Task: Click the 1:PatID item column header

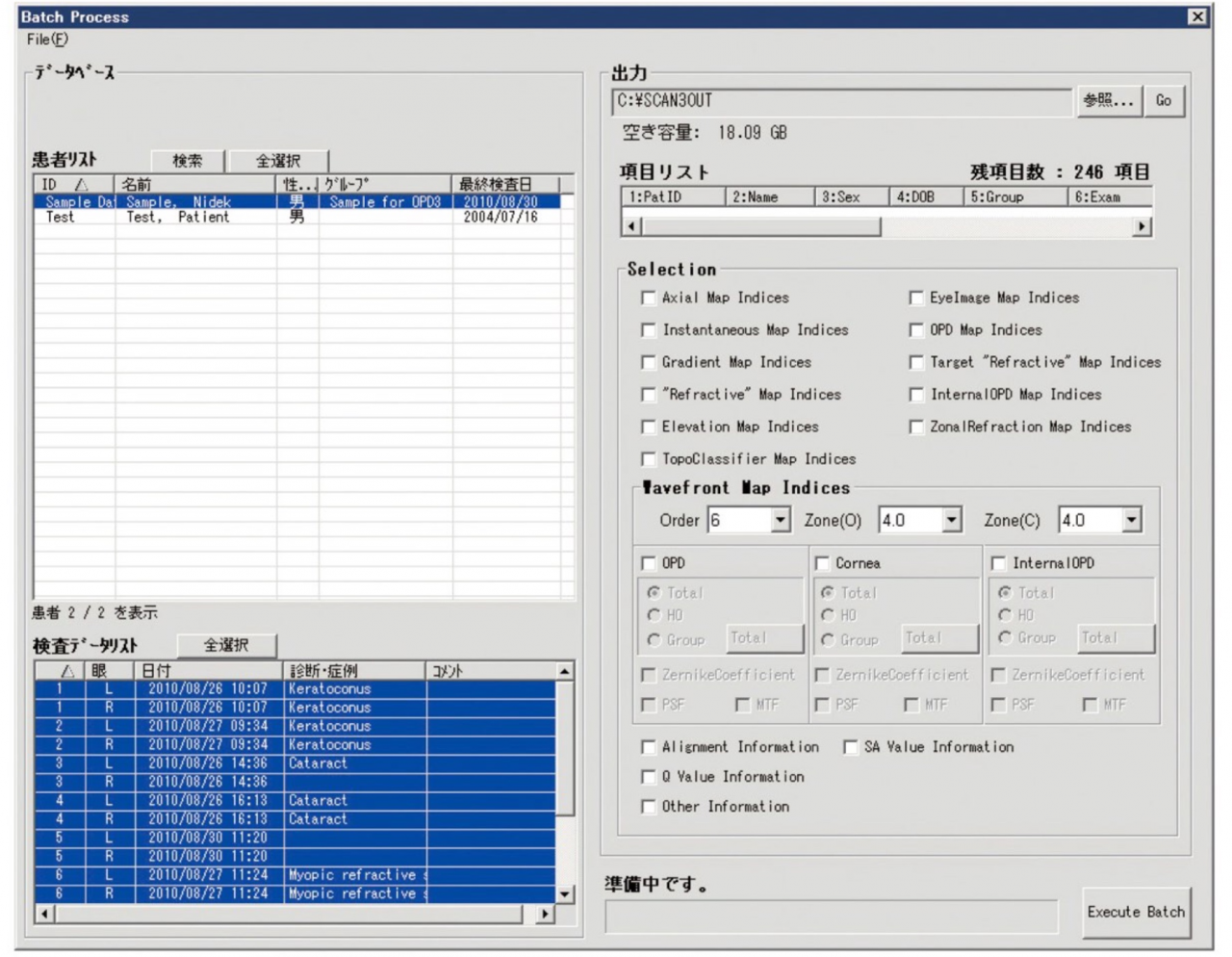Action: pyautogui.click(x=673, y=197)
